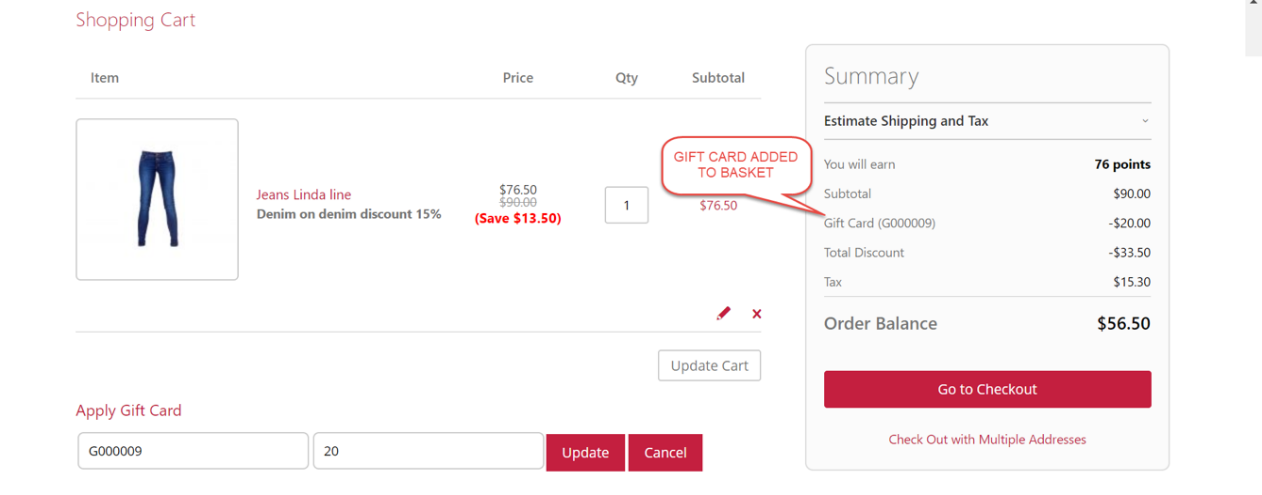Focus the gift card code field G000009
The image size is (1262, 495).
(x=193, y=451)
